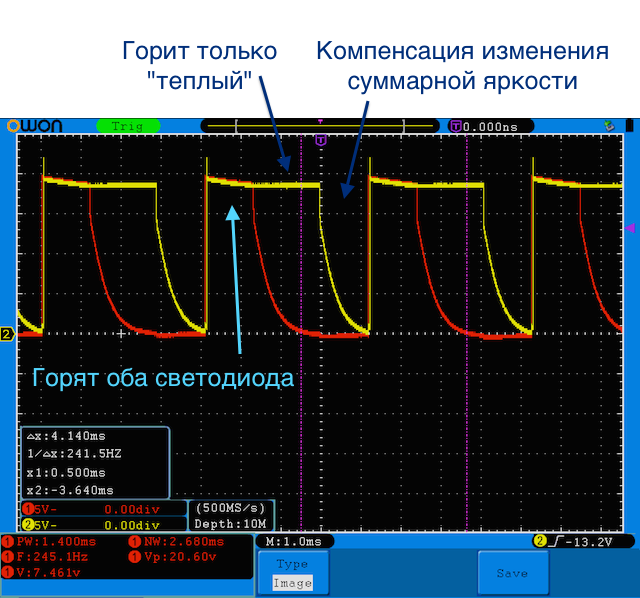Select the Δx:4.140ms cursor readout
The image size is (640, 598).
point(66,436)
